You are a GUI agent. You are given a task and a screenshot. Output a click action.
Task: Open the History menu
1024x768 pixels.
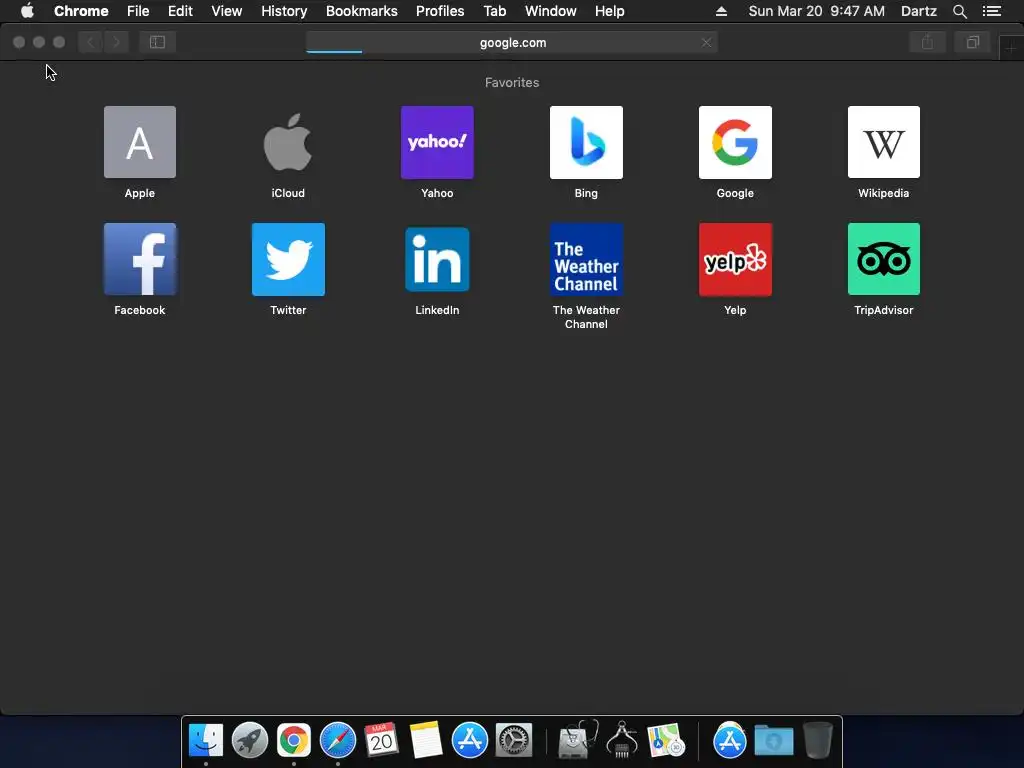pos(284,11)
